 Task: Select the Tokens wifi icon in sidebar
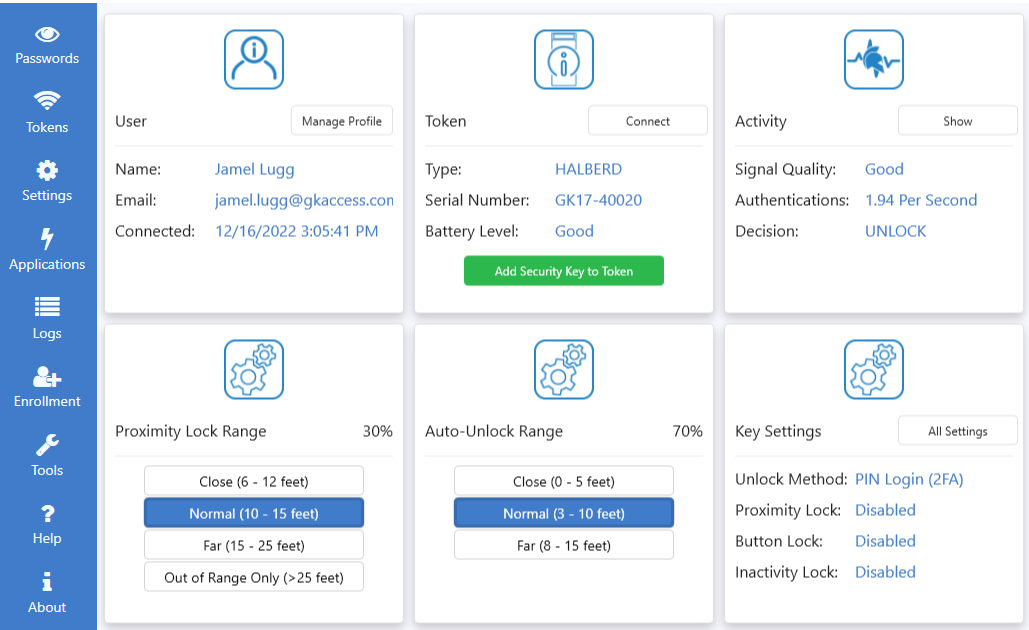click(x=47, y=99)
